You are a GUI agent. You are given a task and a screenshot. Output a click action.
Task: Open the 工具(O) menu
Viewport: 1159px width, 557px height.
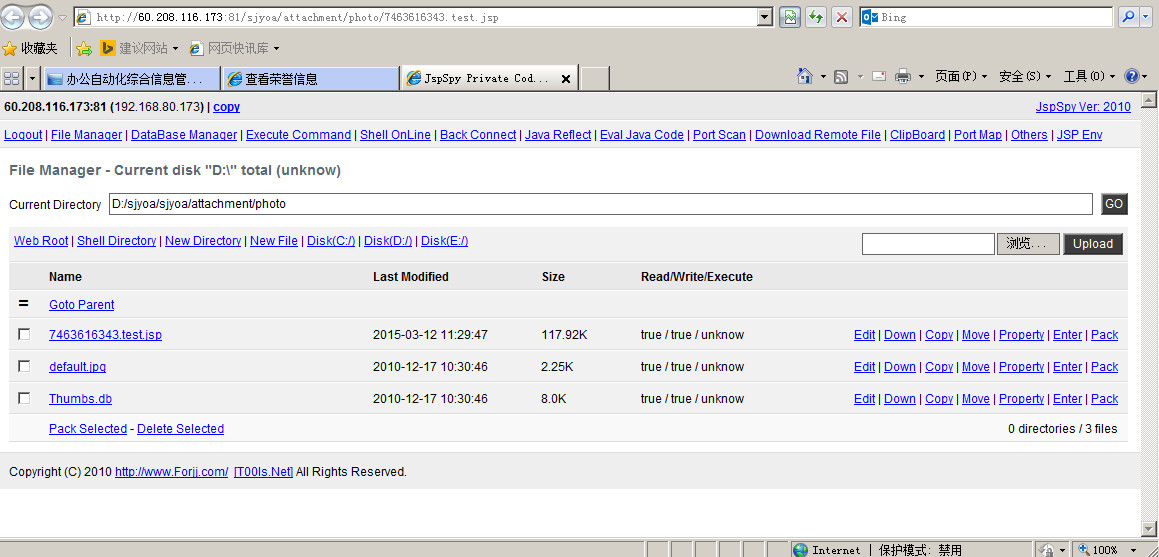click(1089, 76)
